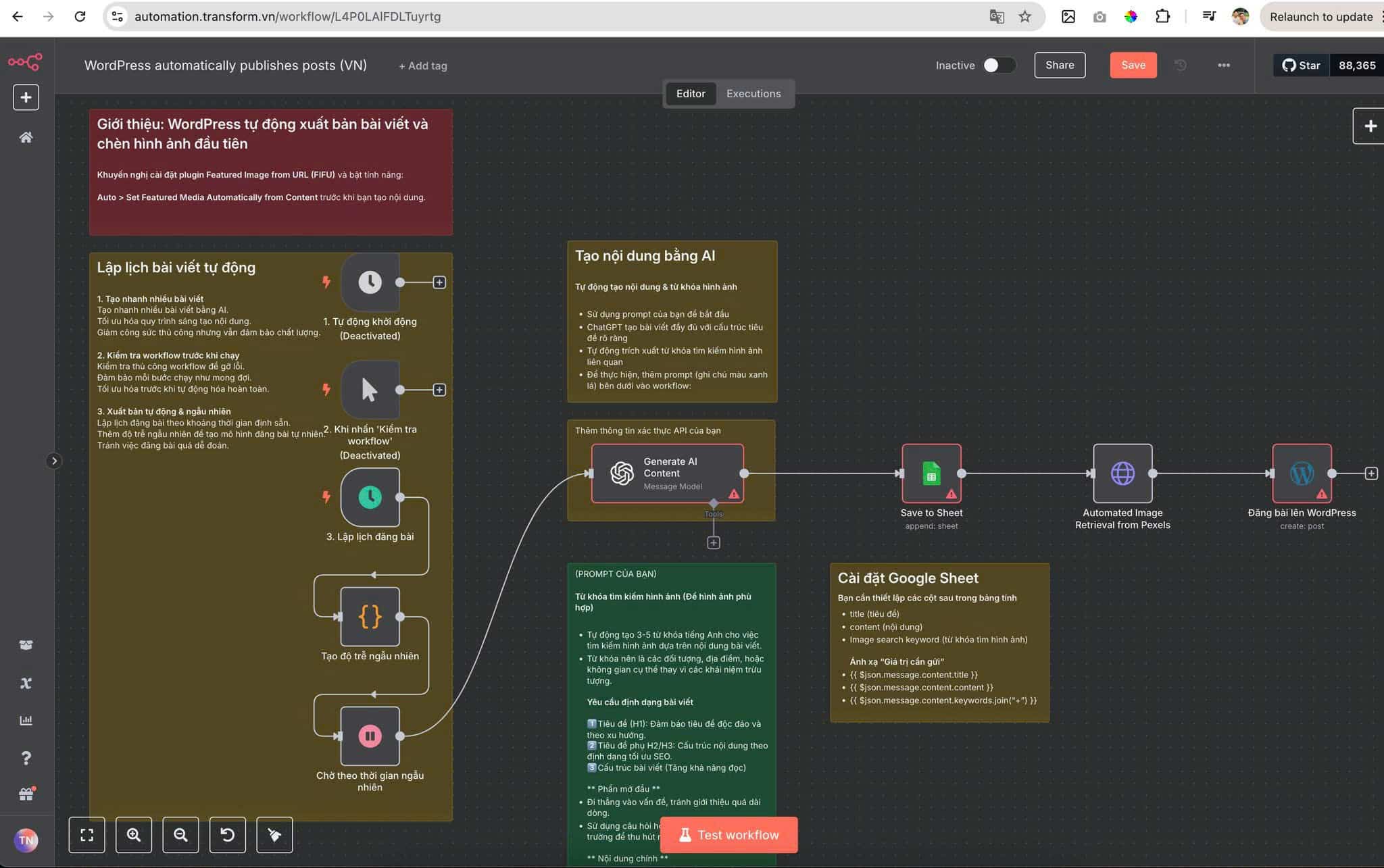Open the schedule trigger node with green clock
The image size is (1384, 868).
(370, 497)
